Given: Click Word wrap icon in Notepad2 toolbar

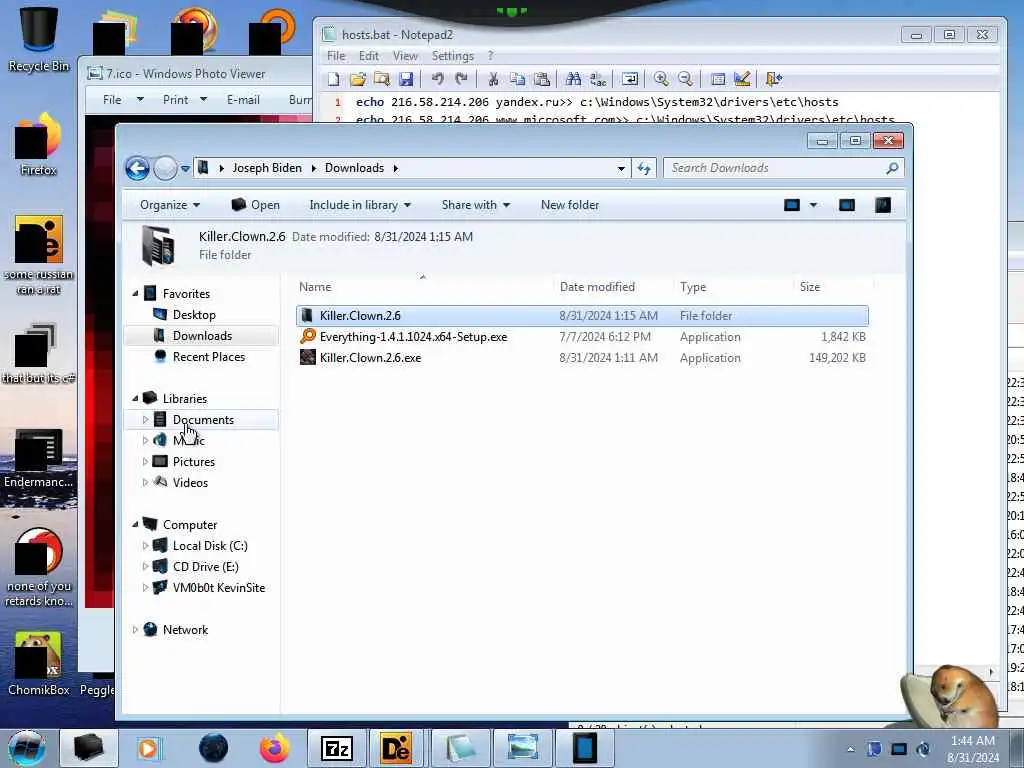Looking at the screenshot, I should [630, 79].
